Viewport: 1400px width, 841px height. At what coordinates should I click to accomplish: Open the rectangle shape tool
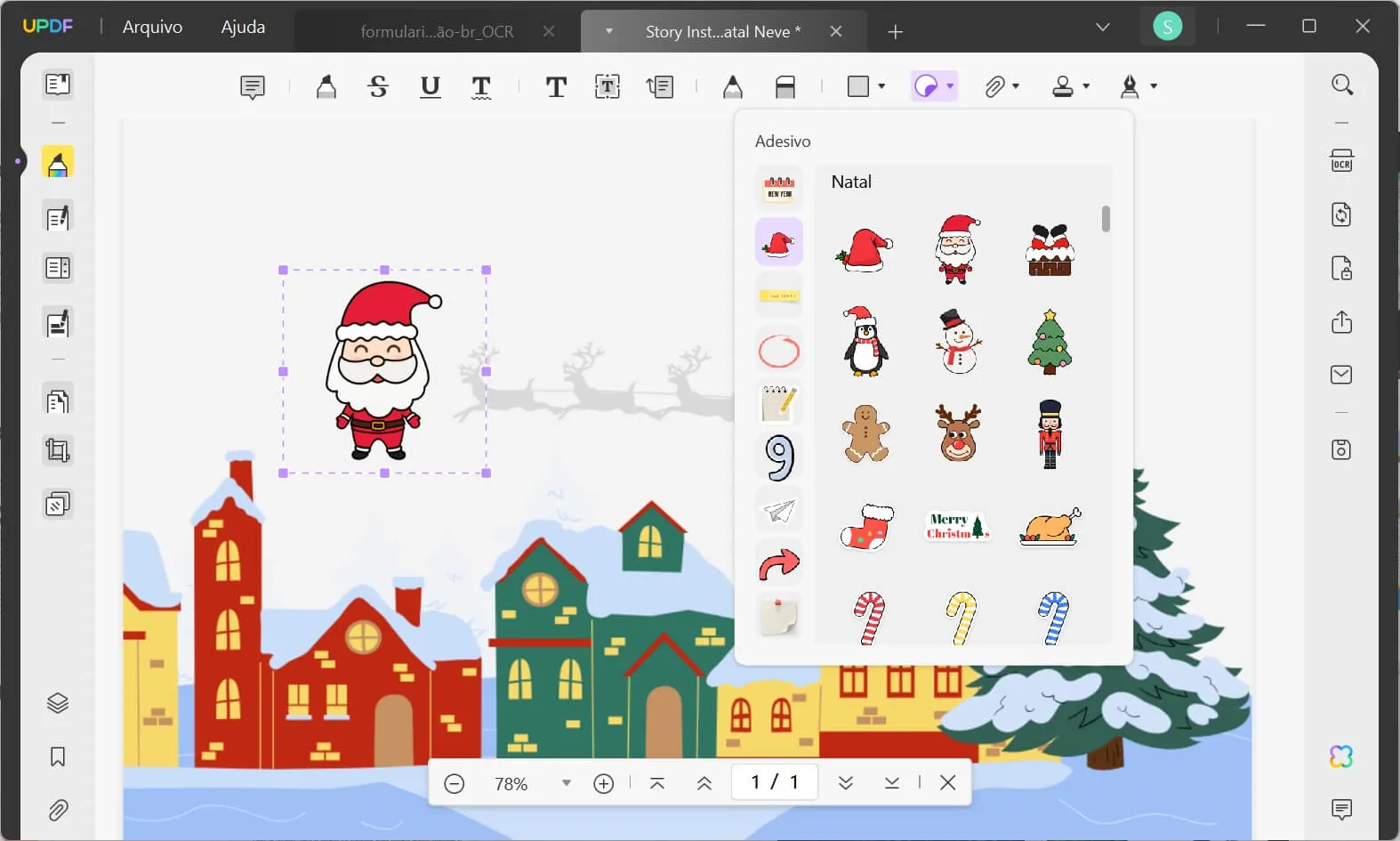coord(858,86)
